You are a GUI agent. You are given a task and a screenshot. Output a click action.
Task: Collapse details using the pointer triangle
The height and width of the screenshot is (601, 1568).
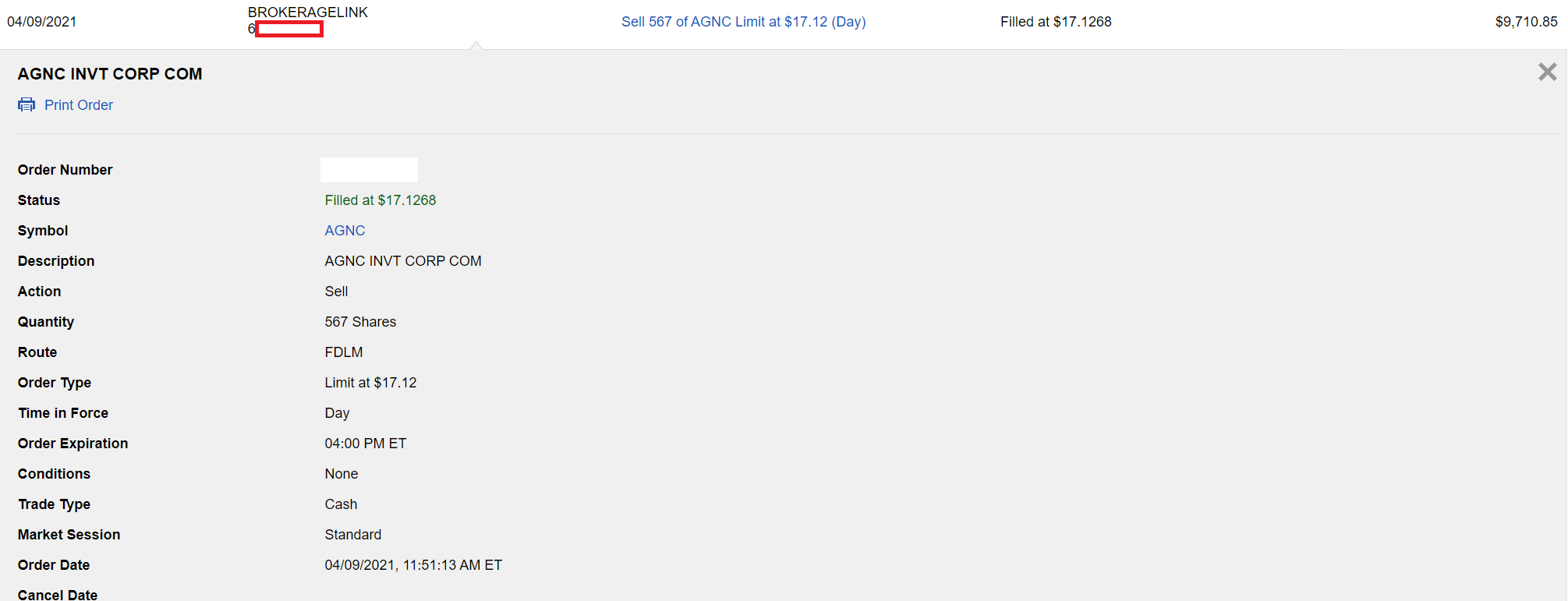(x=476, y=45)
